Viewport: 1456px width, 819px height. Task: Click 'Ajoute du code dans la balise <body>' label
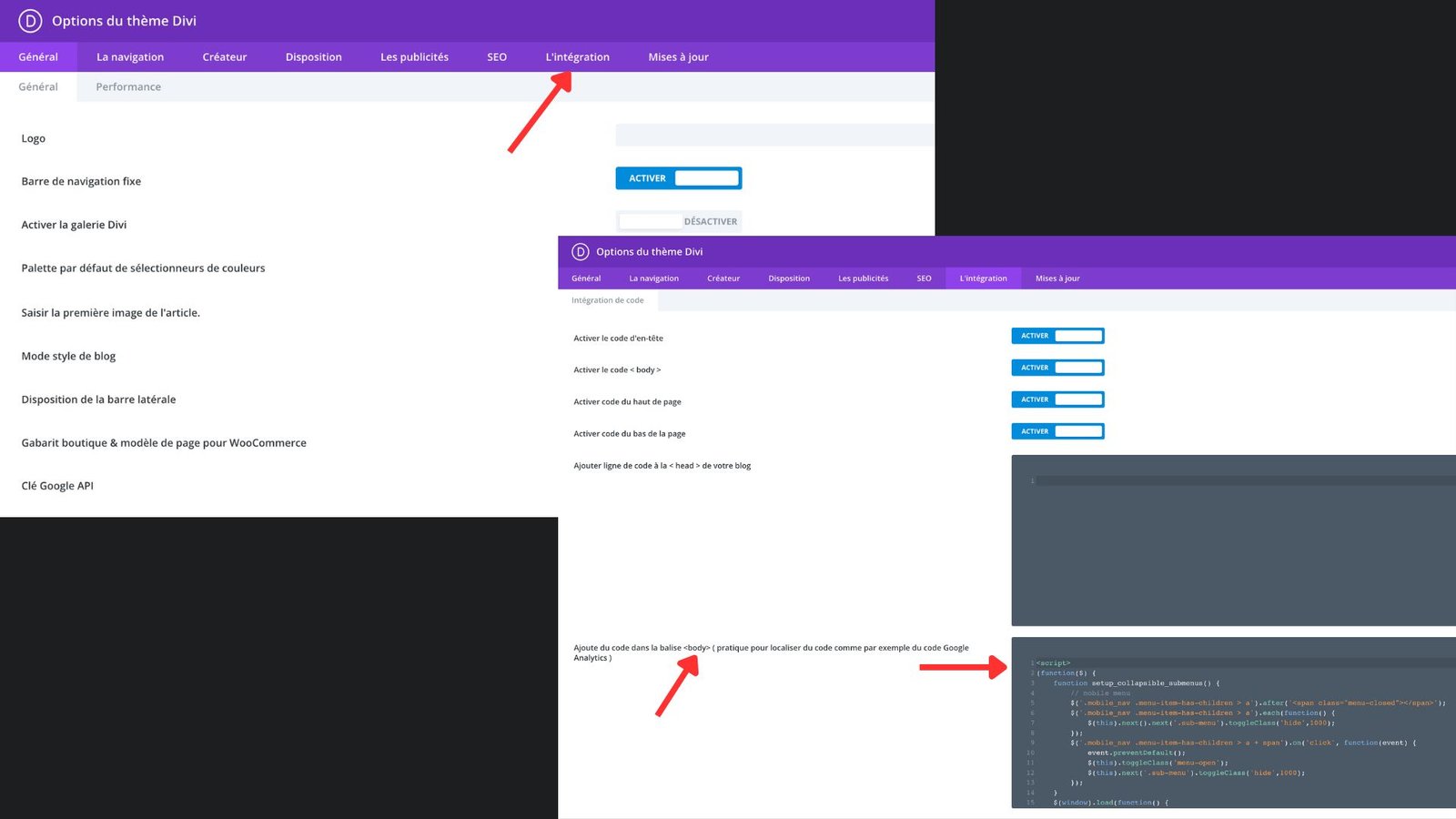pos(771,652)
